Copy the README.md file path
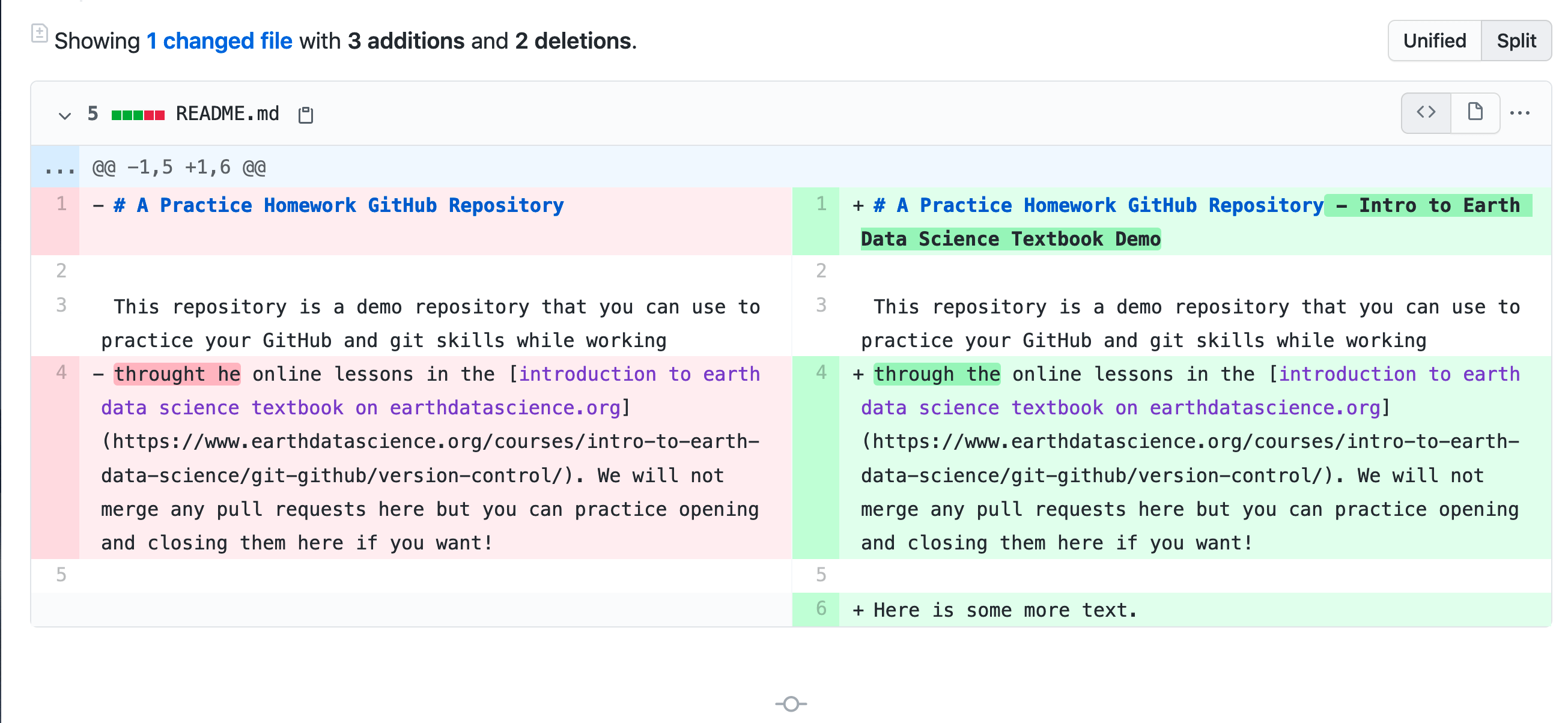The width and height of the screenshot is (1568, 723). 306,114
